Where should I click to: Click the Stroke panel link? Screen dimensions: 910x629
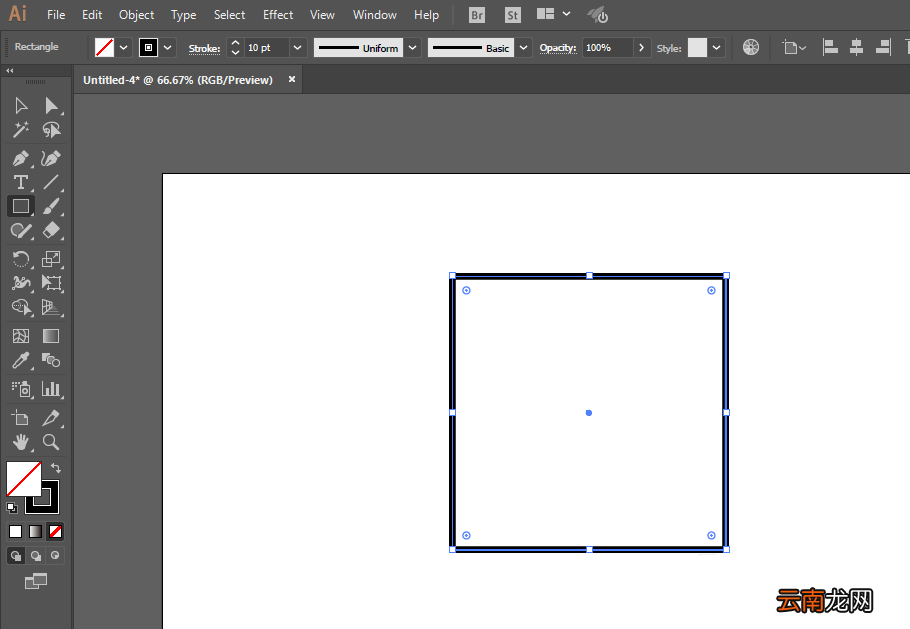click(204, 48)
